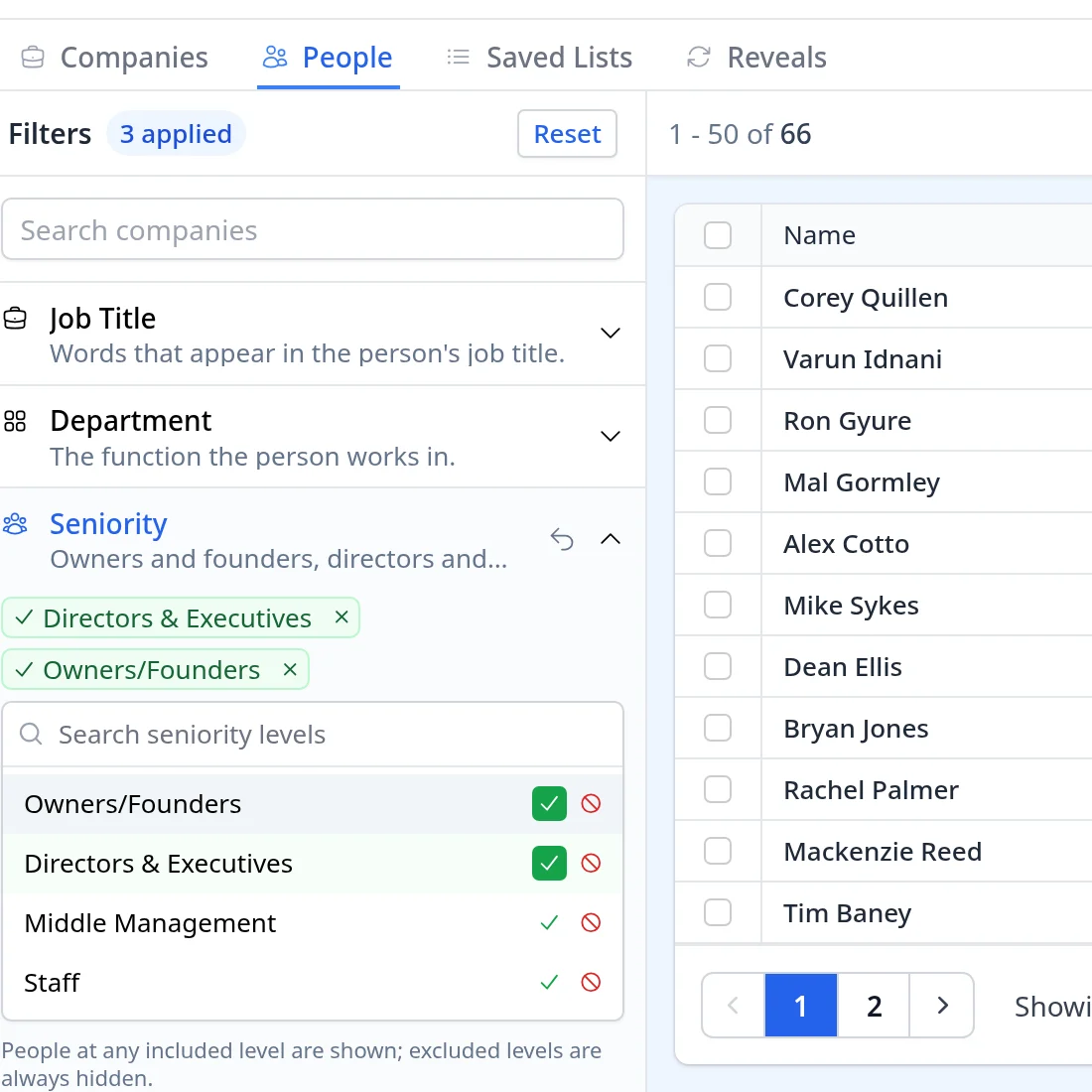1092x1092 pixels.
Task: Tick the checkbox for Varun Idnani
Action: [x=718, y=358]
